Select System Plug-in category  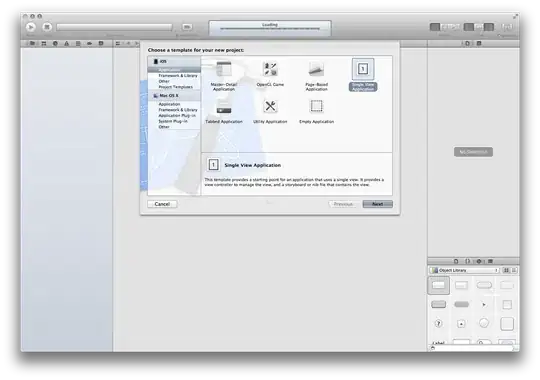coord(173,121)
